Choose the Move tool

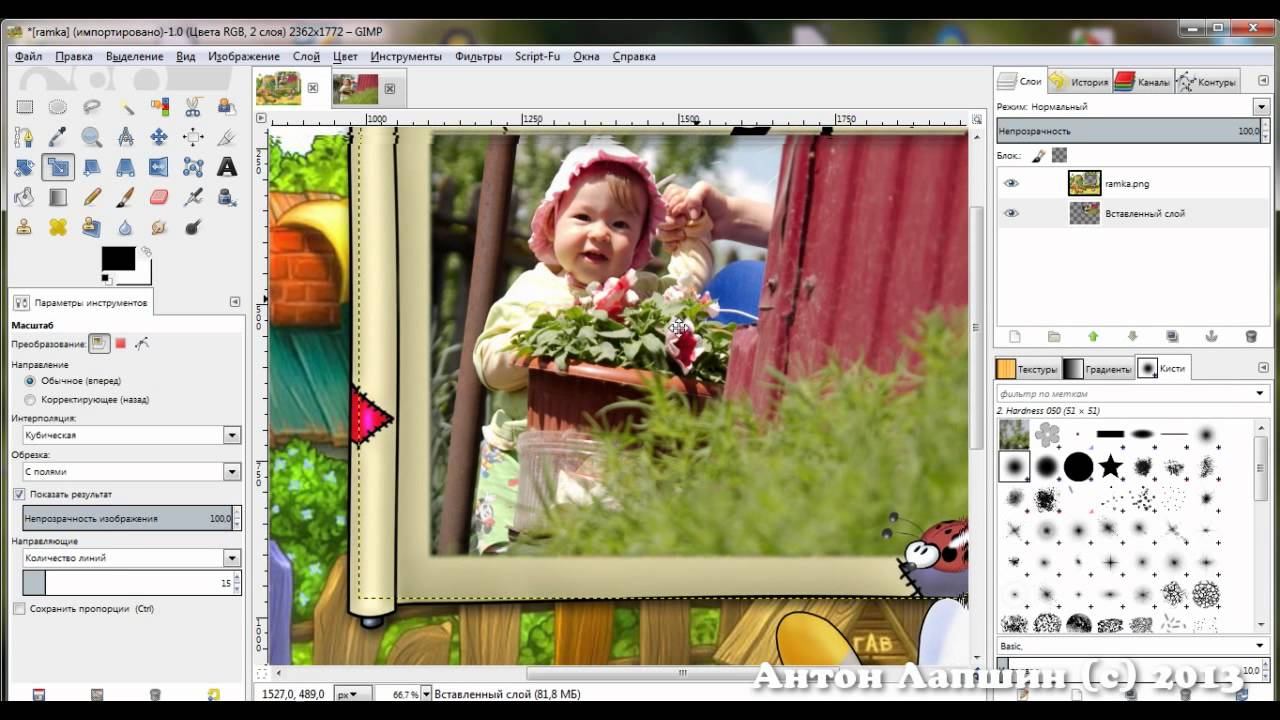click(159, 137)
